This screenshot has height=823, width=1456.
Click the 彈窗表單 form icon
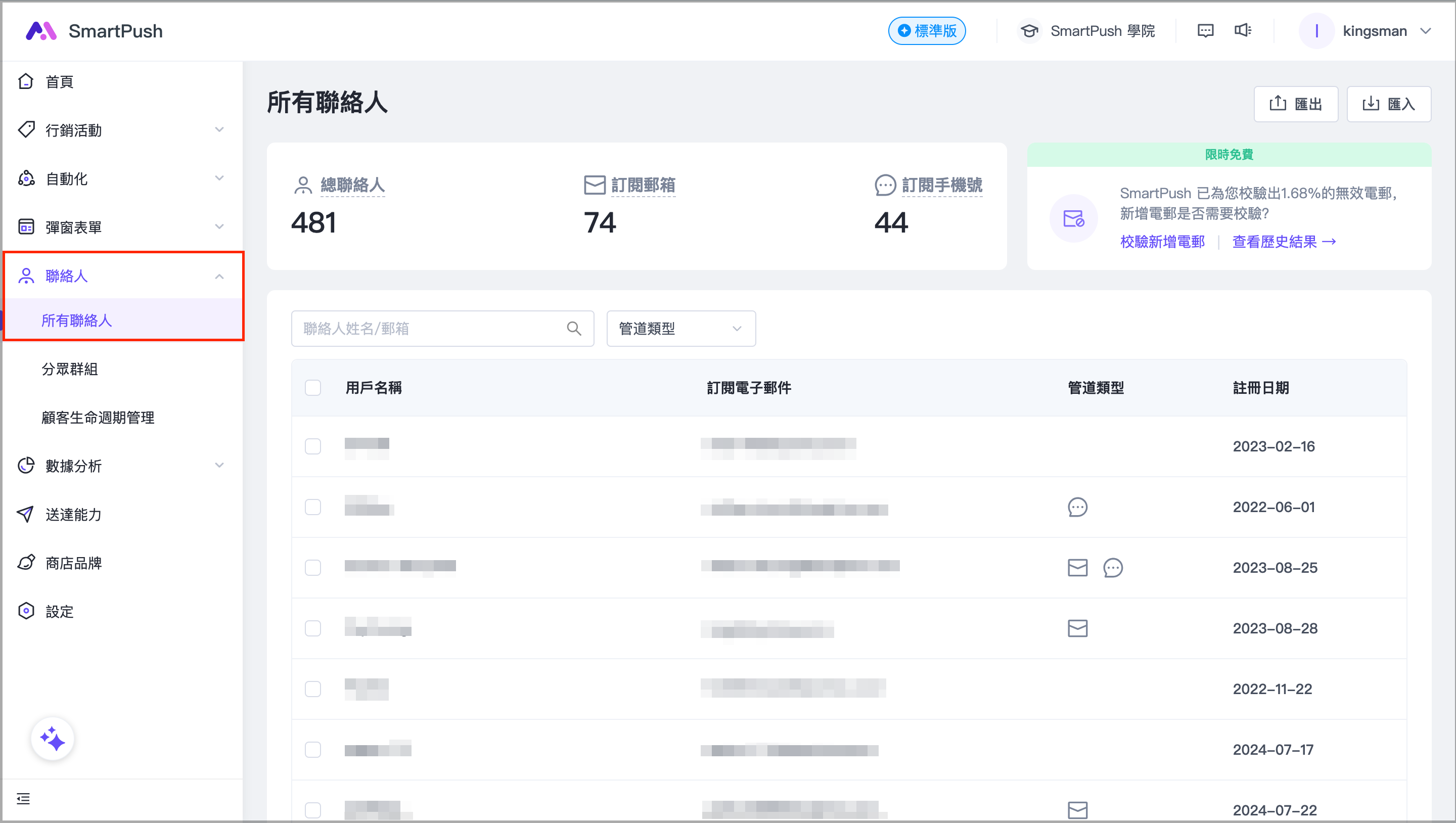pyautogui.click(x=26, y=227)
